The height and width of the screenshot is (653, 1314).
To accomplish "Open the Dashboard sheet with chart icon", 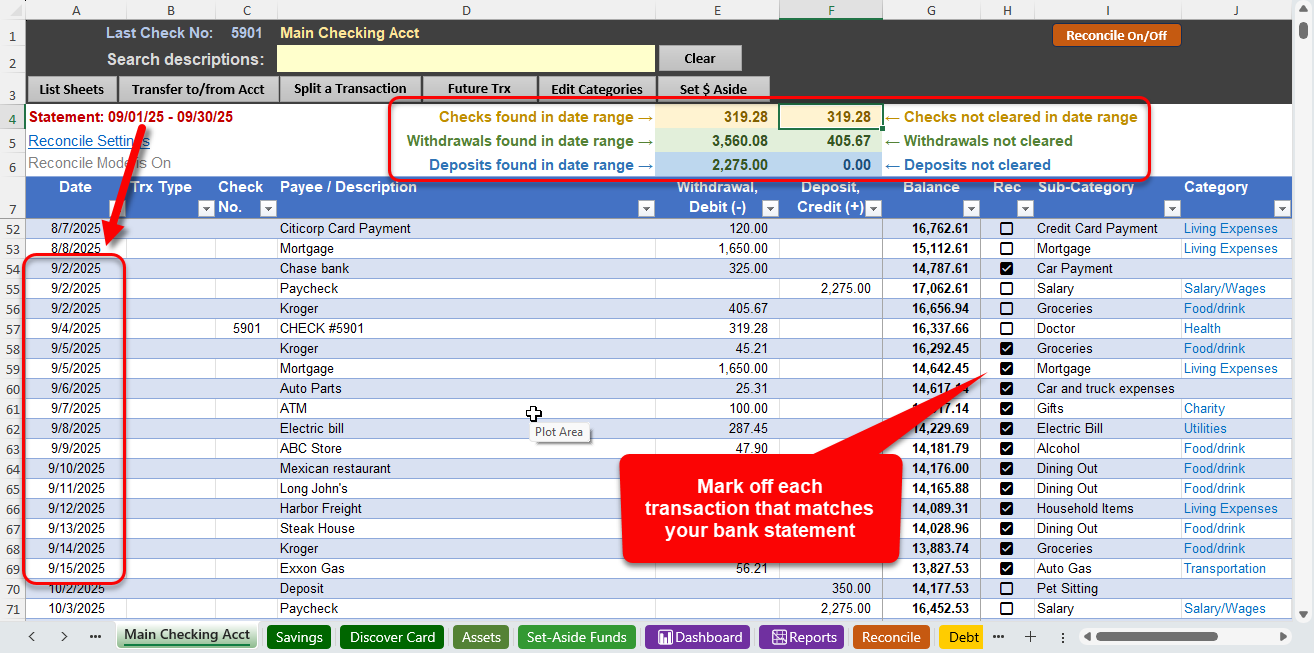I will [697, 637].
